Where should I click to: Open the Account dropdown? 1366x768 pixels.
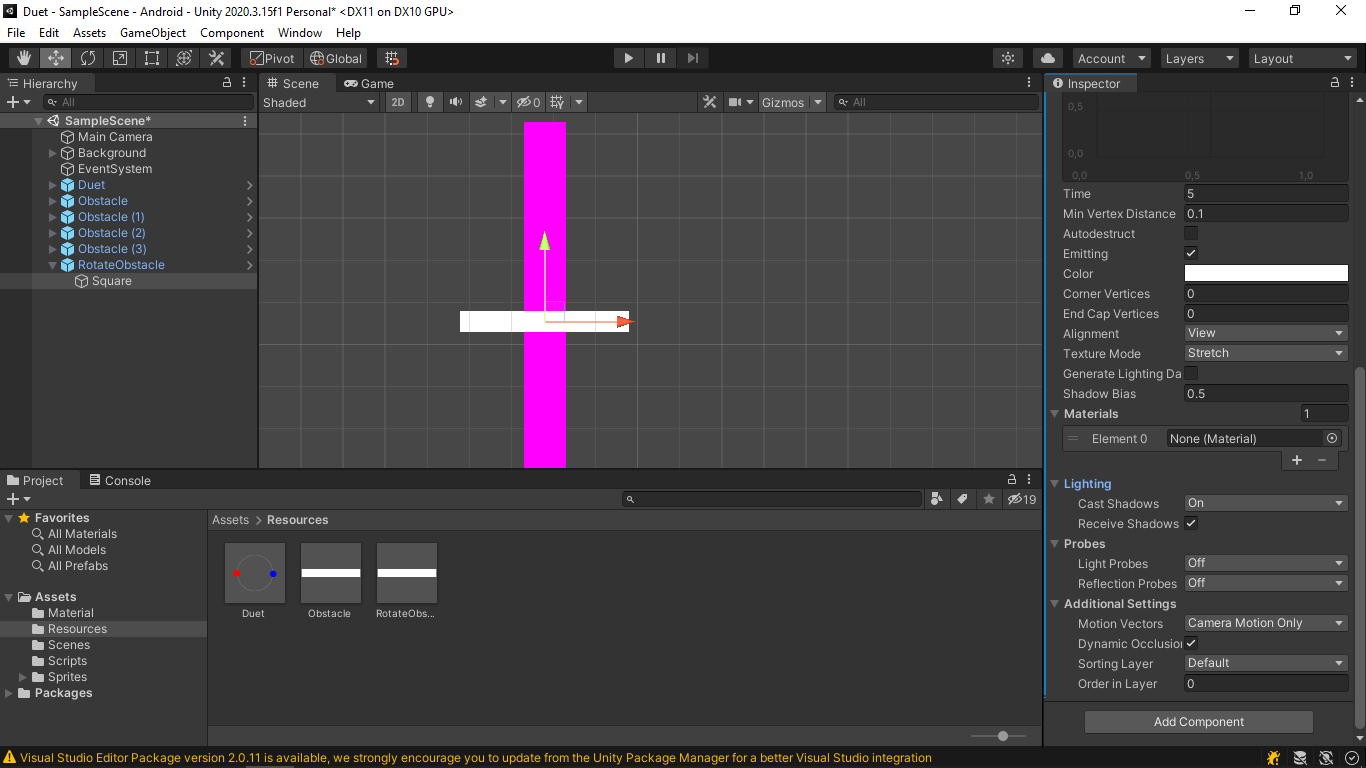(1111, 58)
